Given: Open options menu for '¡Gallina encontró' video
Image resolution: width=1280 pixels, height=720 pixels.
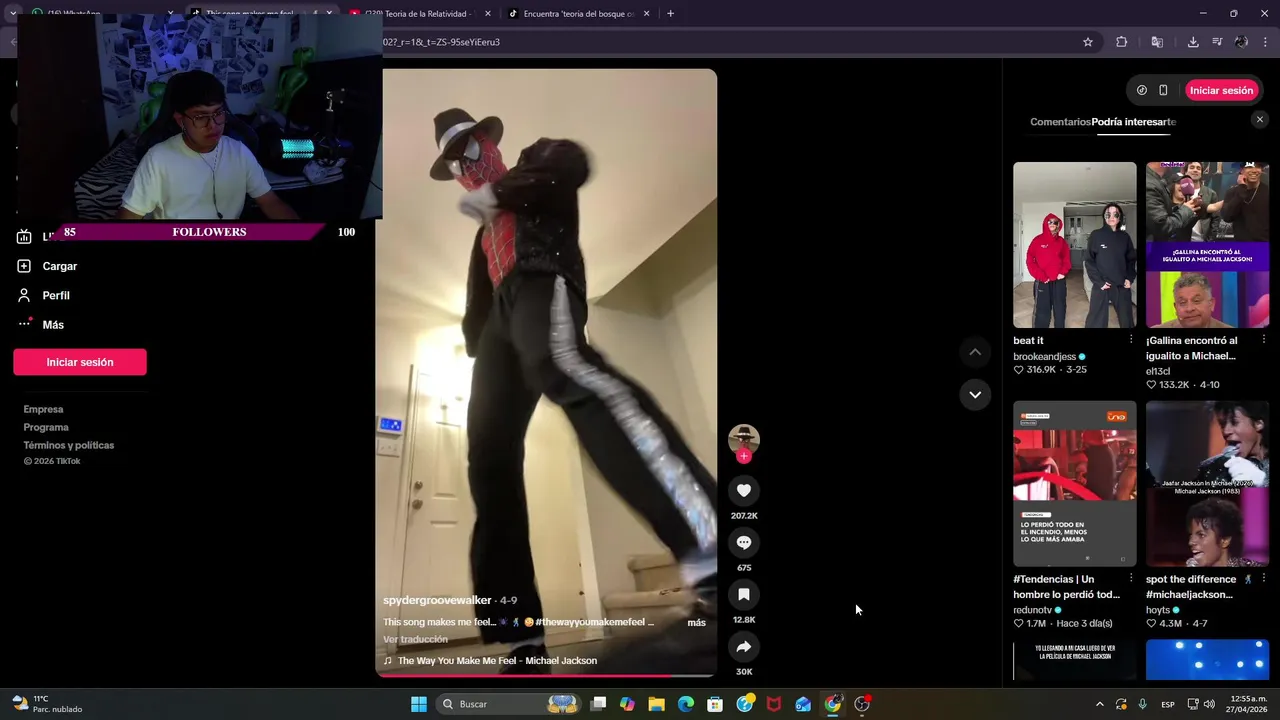Looking at the screenshot, I should [1263, 340].
